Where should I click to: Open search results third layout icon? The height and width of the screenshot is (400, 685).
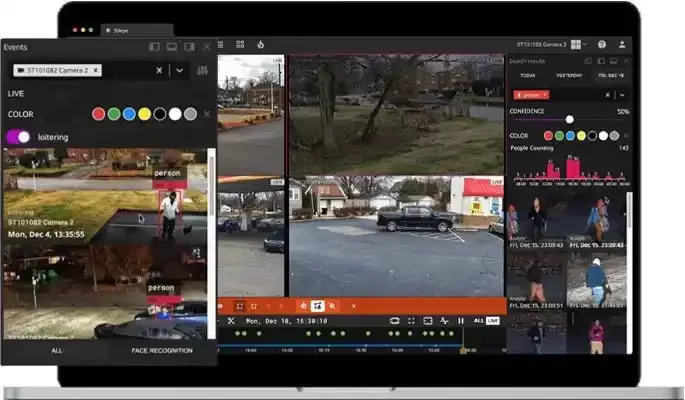click(x=614, y=61)
